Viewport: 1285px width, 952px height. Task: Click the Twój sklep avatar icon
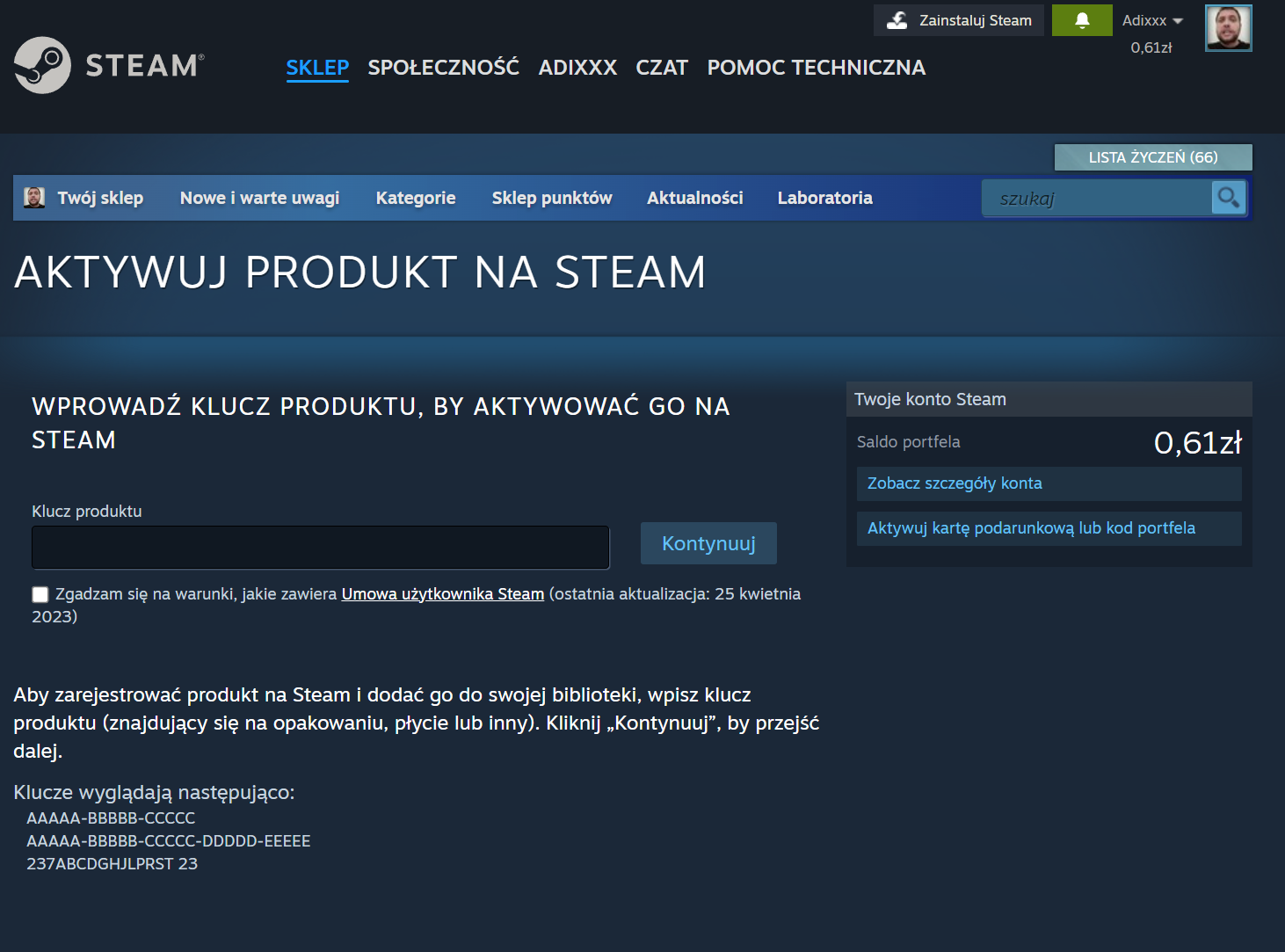[33, 197]
